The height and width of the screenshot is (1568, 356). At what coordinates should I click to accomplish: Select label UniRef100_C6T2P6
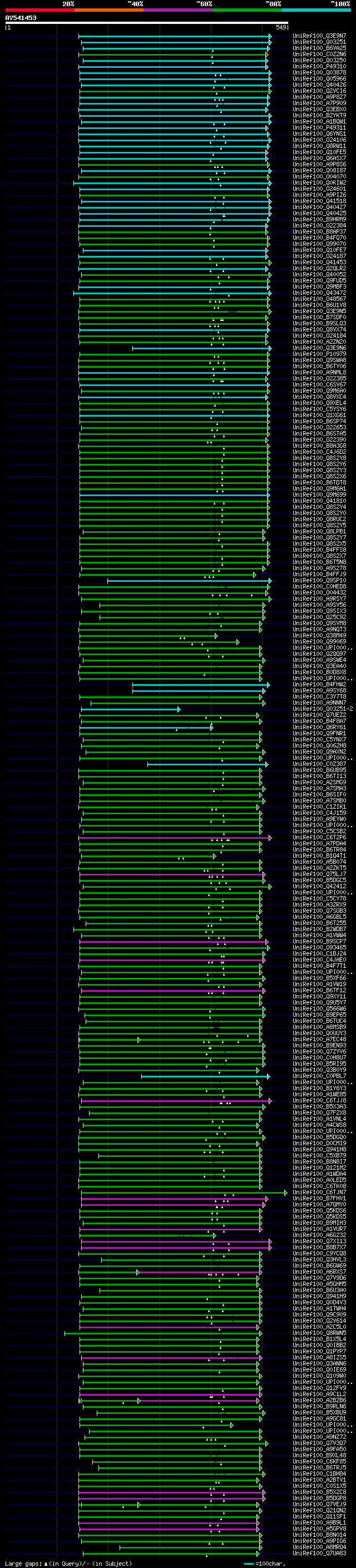pos(319,838)
